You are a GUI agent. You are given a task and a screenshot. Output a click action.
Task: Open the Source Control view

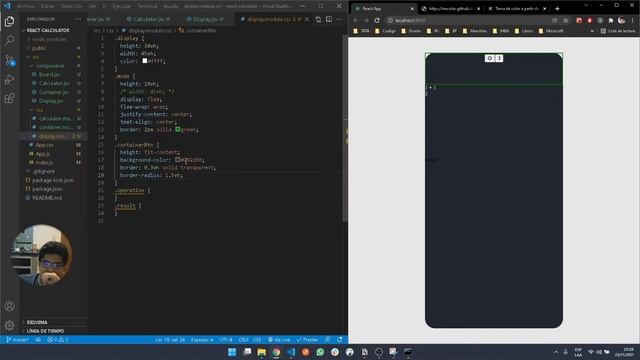(x=9, y=60)
